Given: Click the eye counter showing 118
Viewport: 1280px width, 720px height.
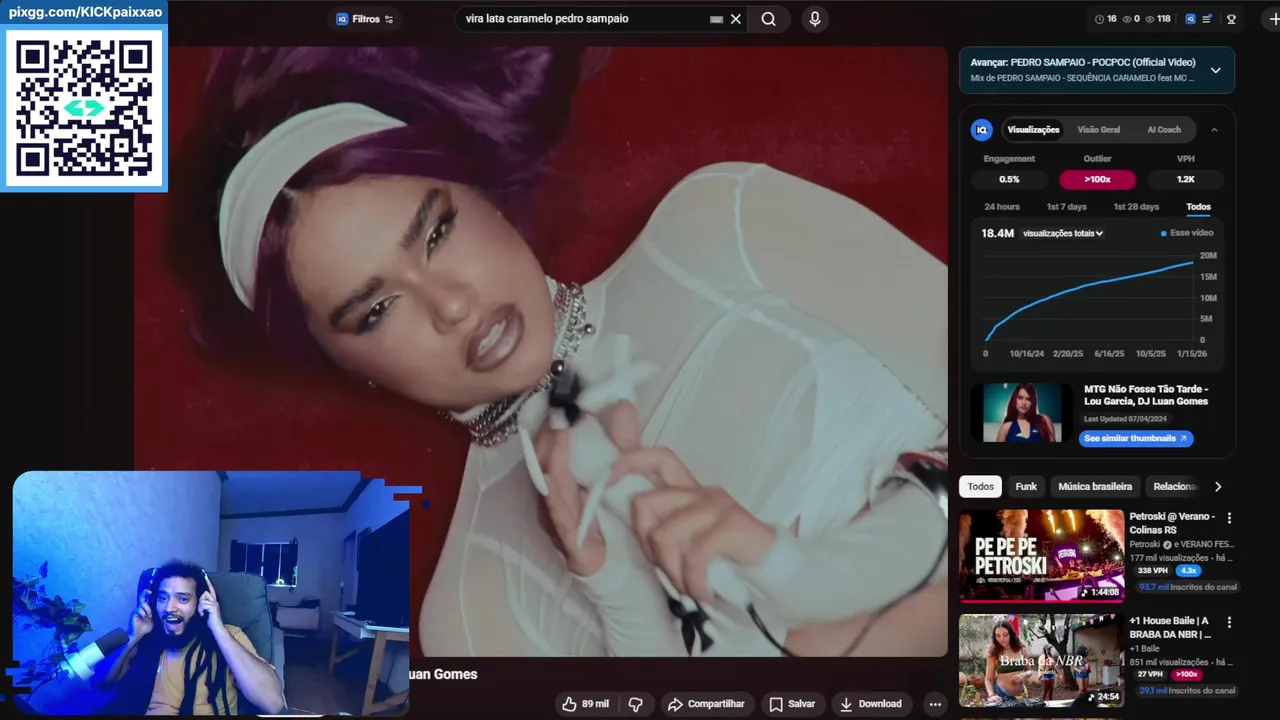Looking at the screenshot, I should pyautogui.click(x=1158, y=19).
